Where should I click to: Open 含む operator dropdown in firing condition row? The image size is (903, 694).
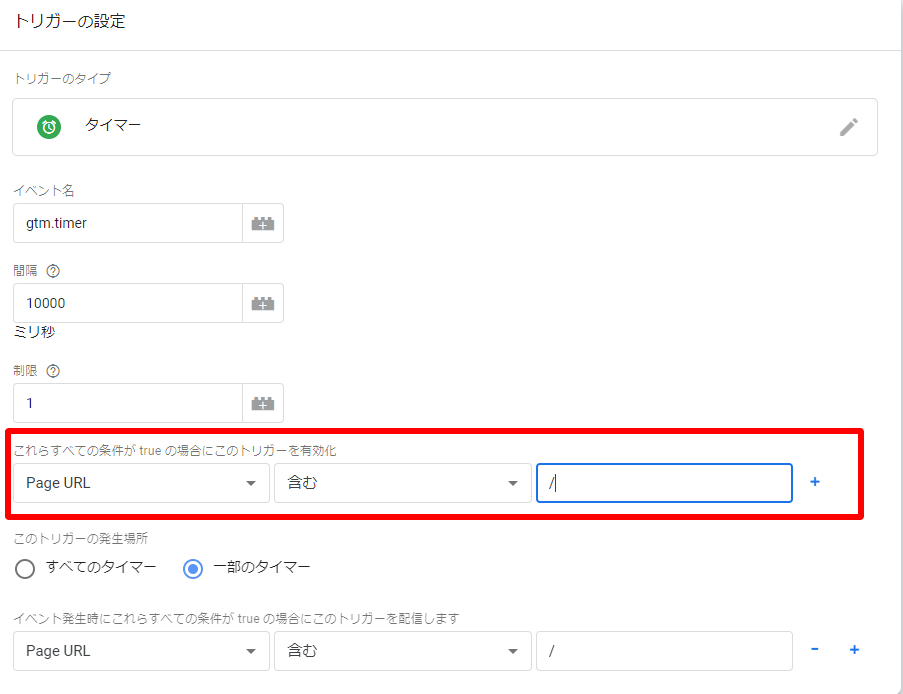tap(402, 651)
